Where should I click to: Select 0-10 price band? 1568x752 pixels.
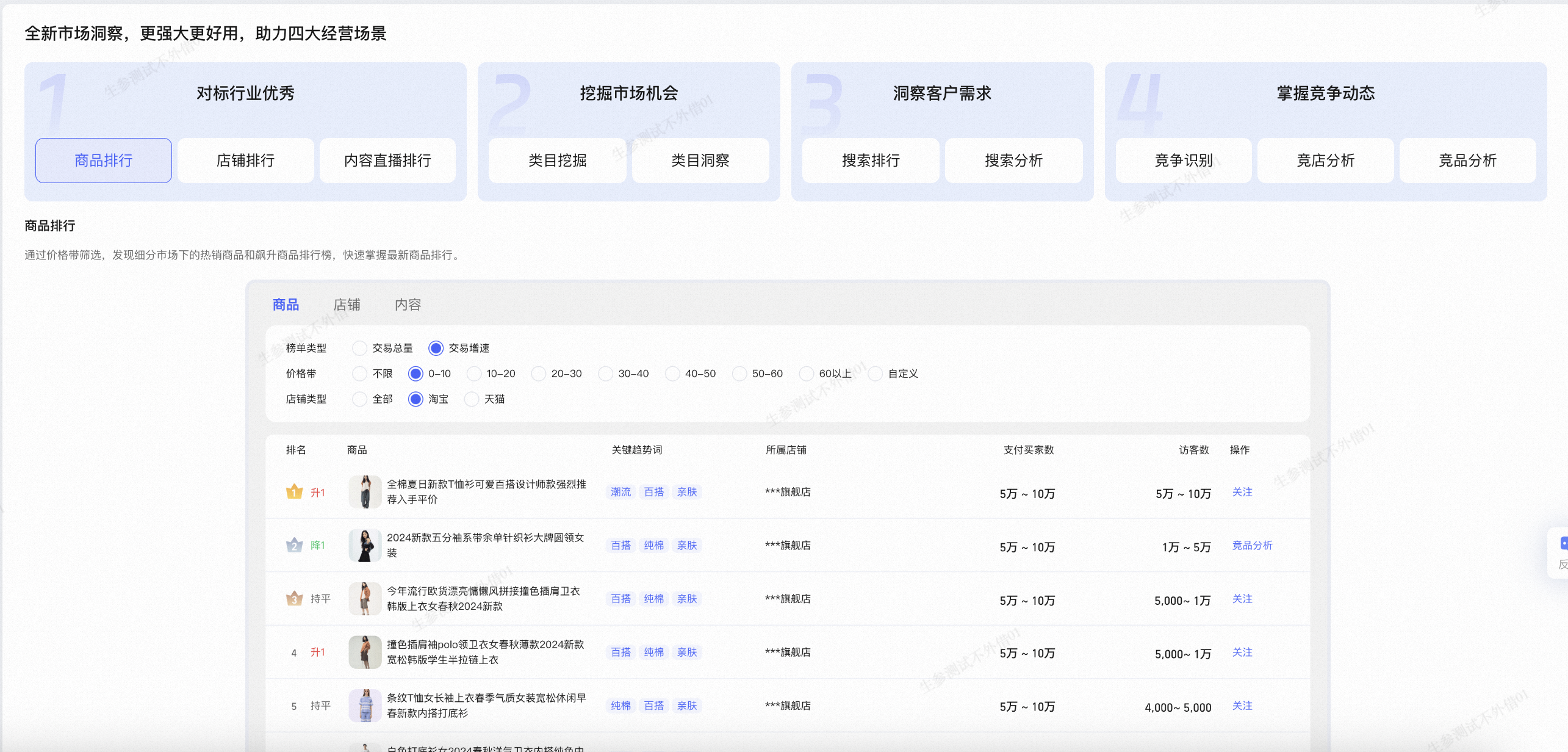[415, 374]
